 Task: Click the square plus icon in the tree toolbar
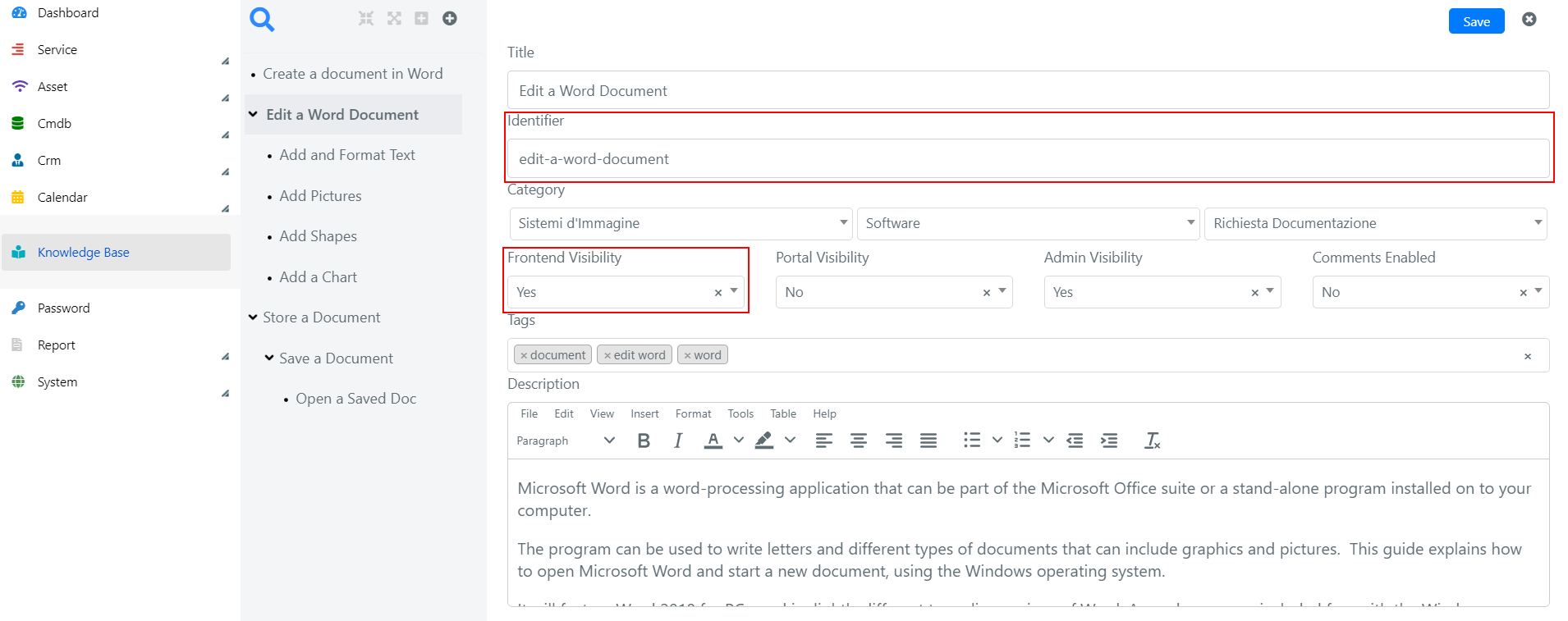[421, 18]
